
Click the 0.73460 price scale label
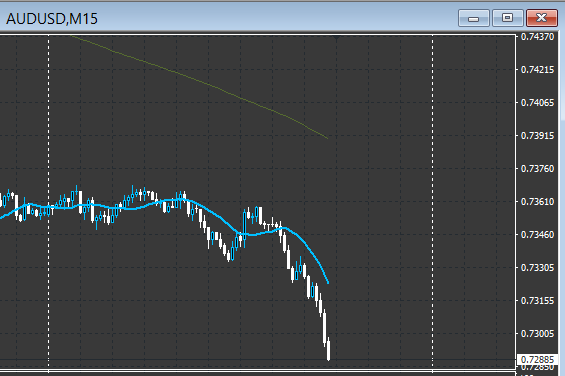pyautogui.click(x=537, y=235)
